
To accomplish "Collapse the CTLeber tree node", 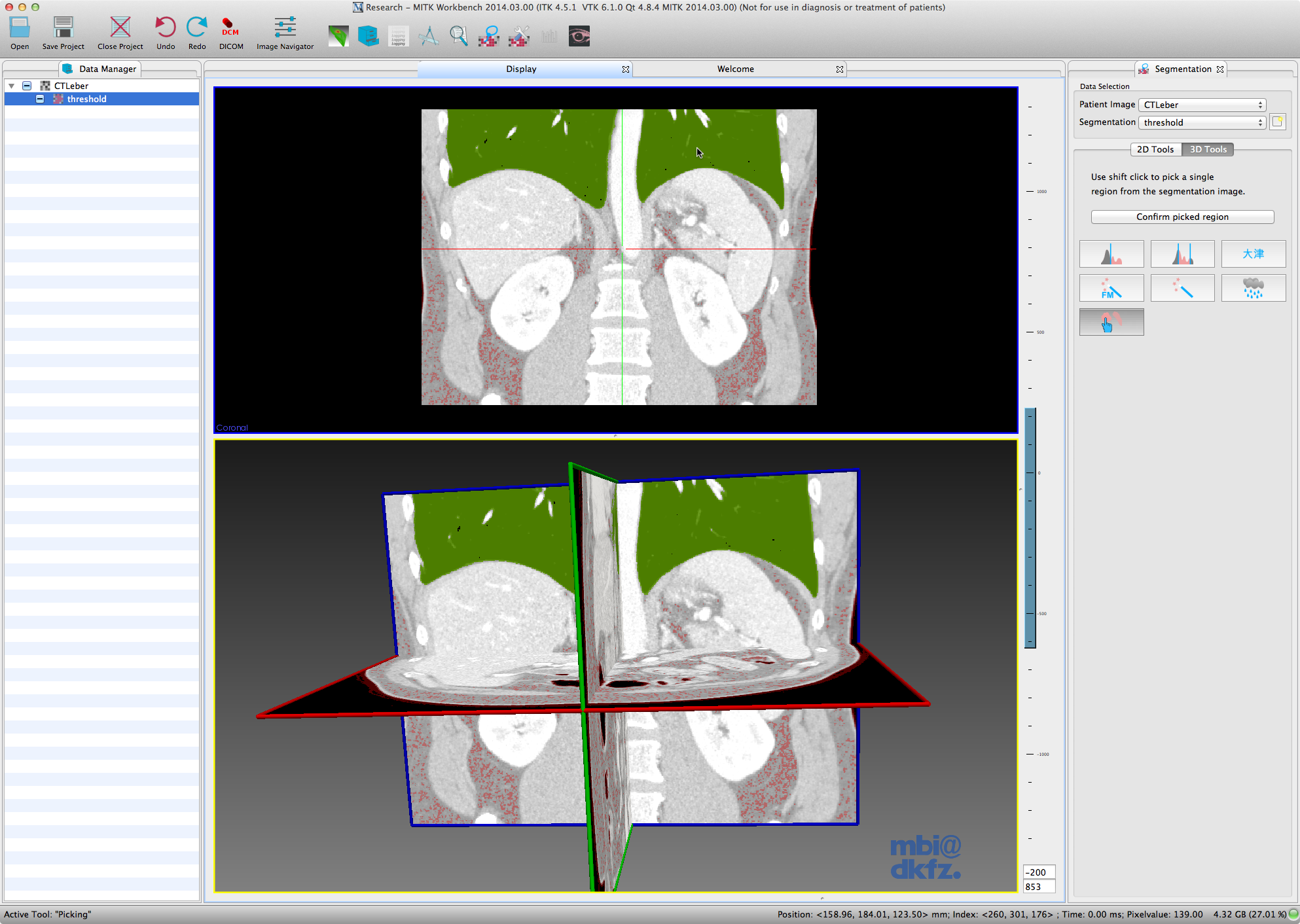I will click(x=12, y=86).
